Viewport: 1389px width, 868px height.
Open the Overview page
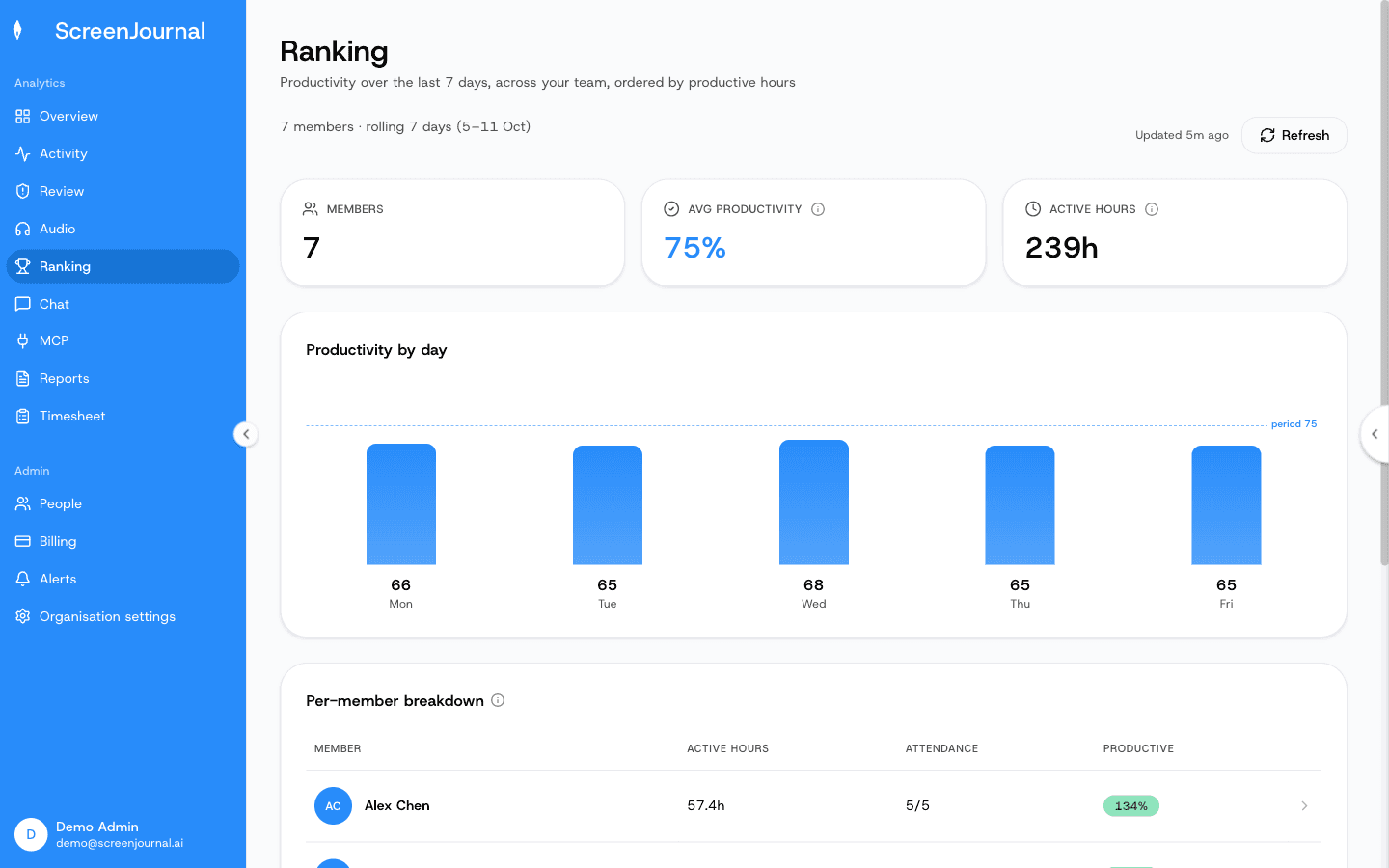point(123,116)
